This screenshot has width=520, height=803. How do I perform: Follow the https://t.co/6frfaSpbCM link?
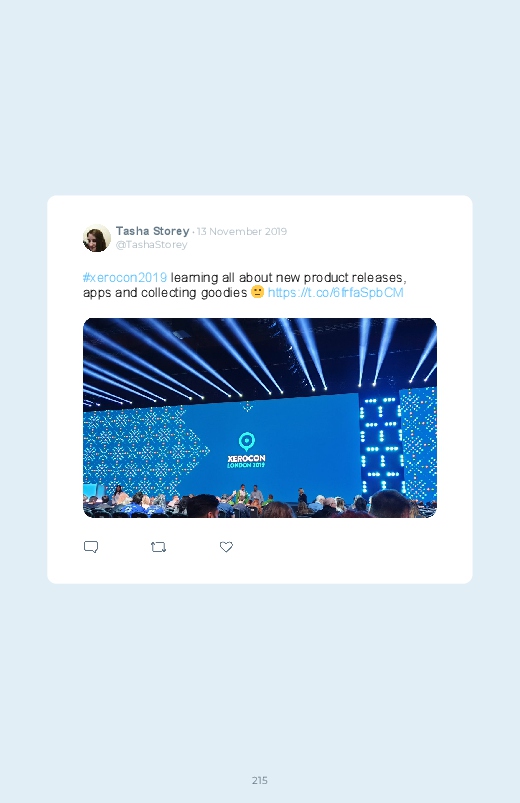click(x=336, y=292)
